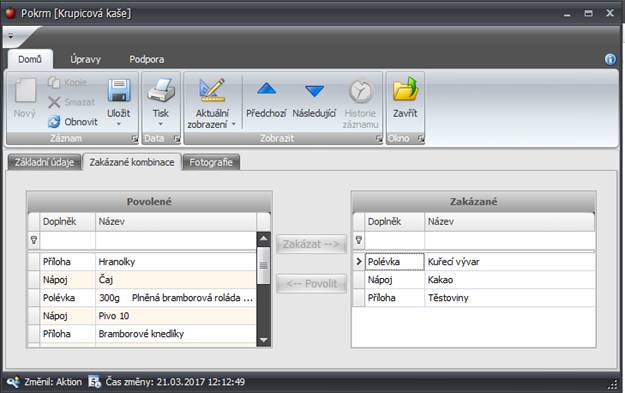Open the blue info icon at top right
Image resolution: width=625 pixels, height=393 pixels.
pyautogui.click(x=610, y=59)
